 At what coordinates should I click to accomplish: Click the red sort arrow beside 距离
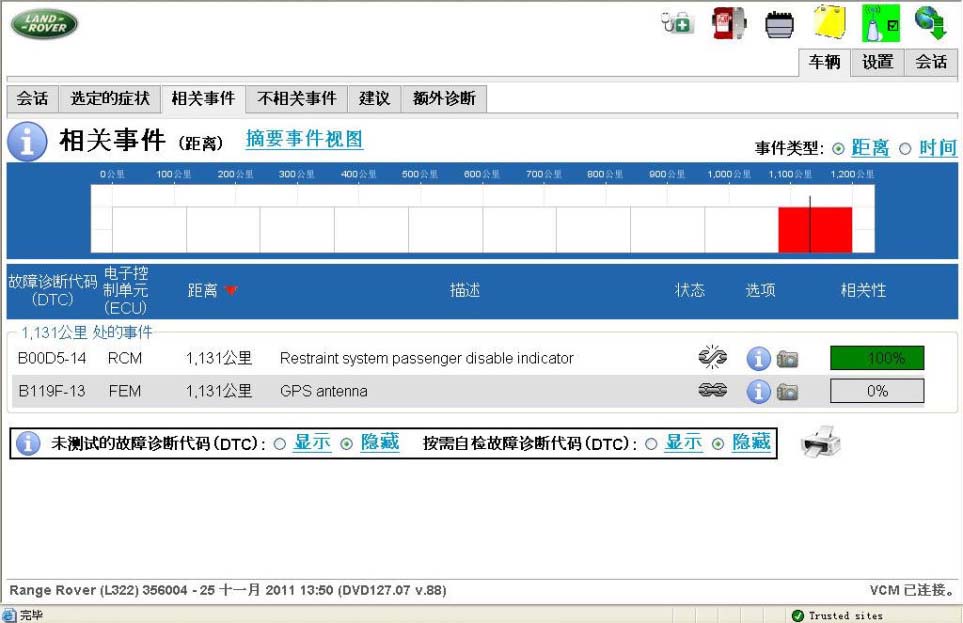tap(231, 290)
